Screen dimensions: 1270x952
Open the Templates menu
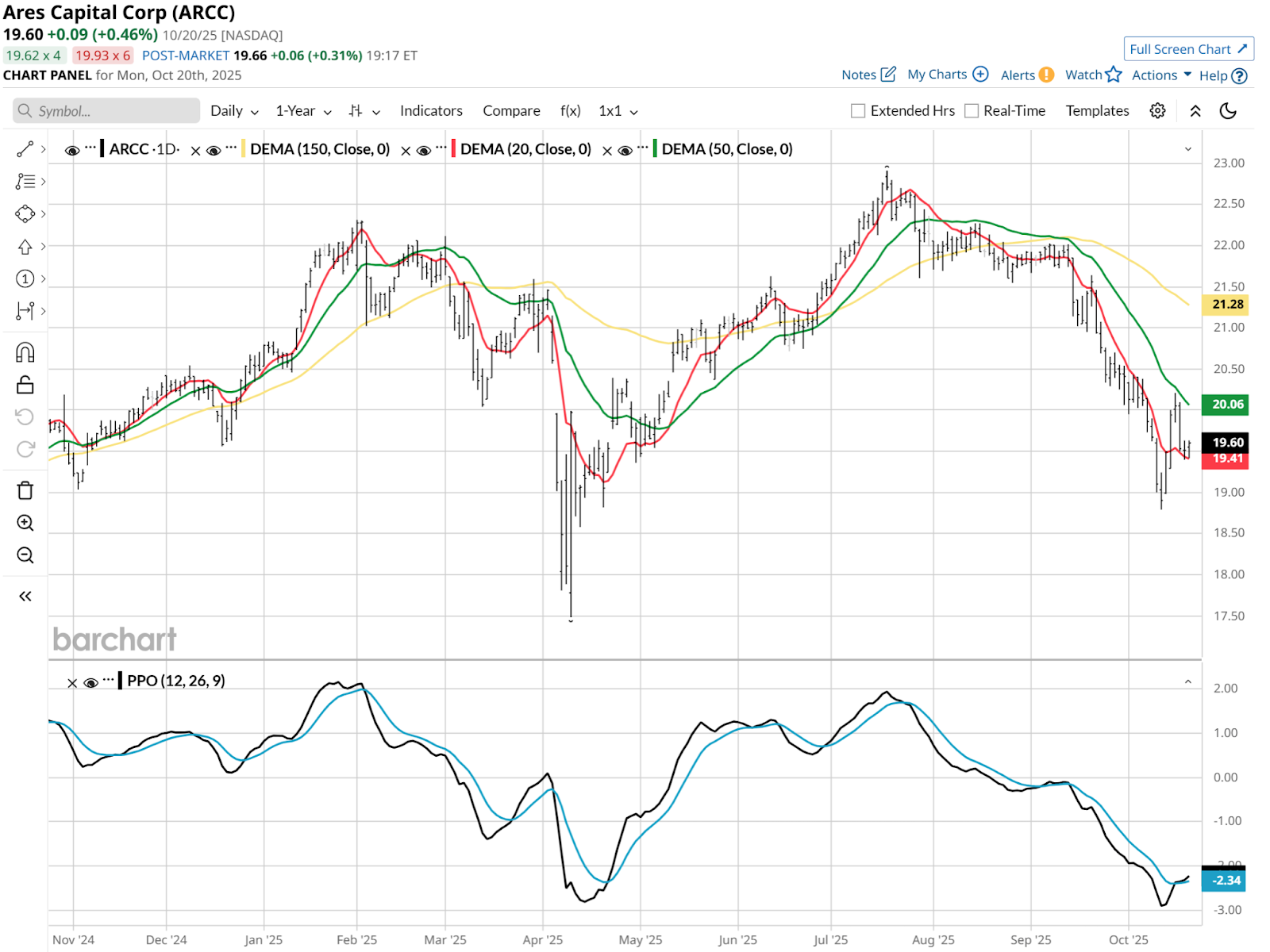point(1097,111)
